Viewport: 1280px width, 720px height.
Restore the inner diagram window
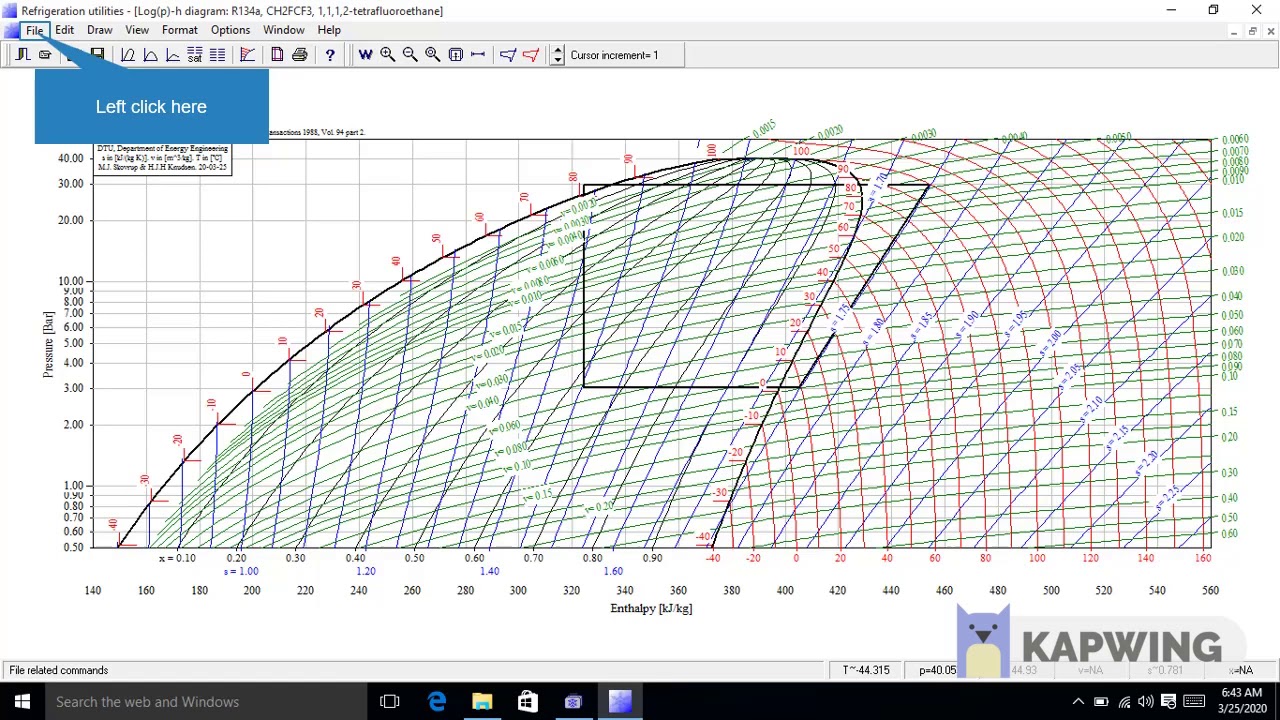1252,31
